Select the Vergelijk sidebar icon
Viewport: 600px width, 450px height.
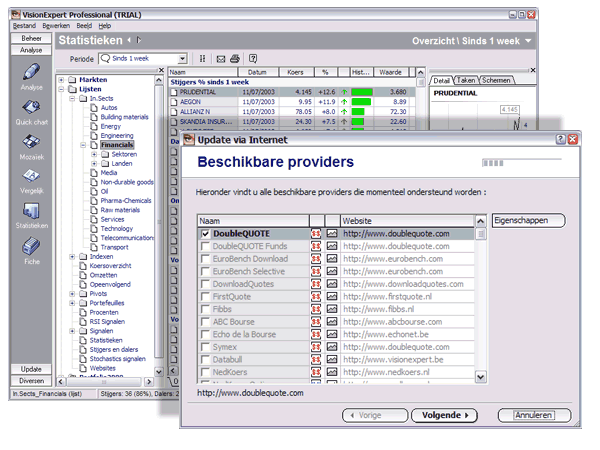click(31, 178)
